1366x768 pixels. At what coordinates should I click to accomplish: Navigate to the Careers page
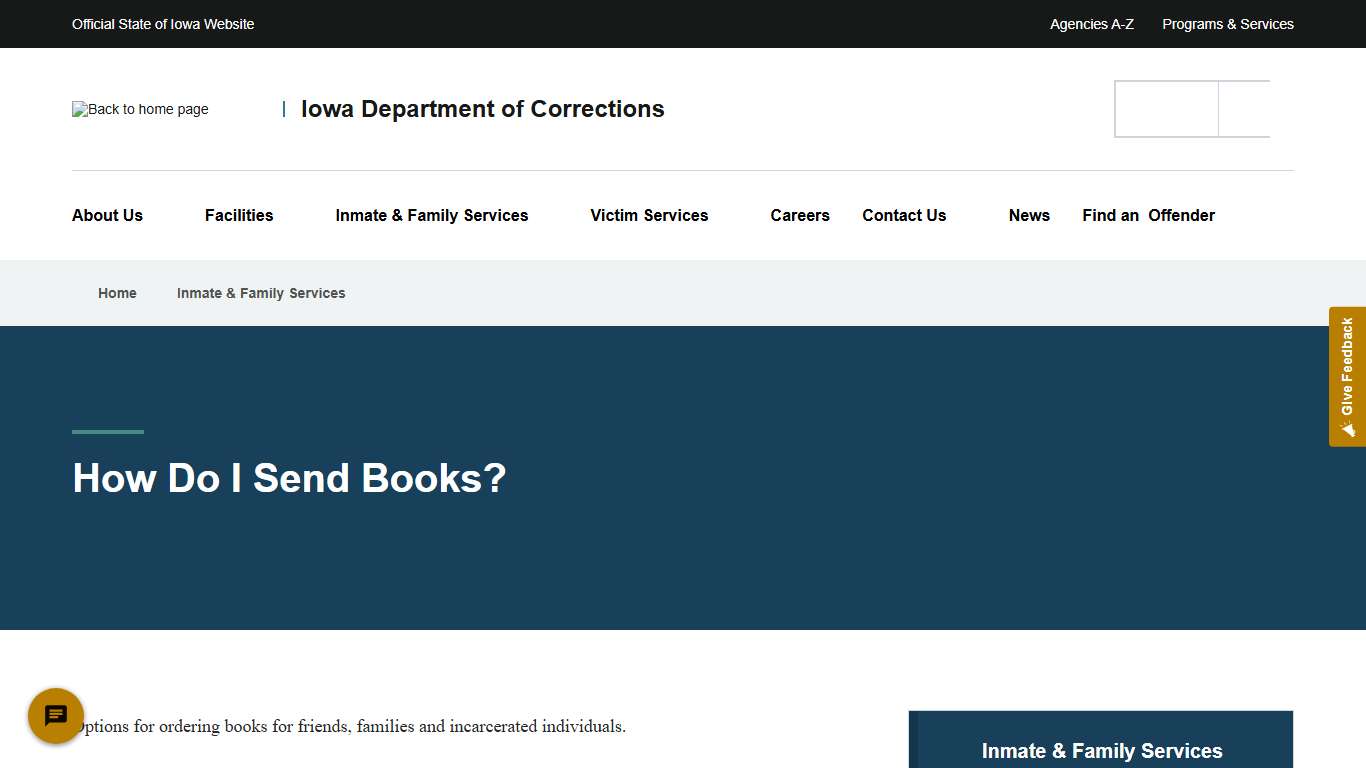800,215
